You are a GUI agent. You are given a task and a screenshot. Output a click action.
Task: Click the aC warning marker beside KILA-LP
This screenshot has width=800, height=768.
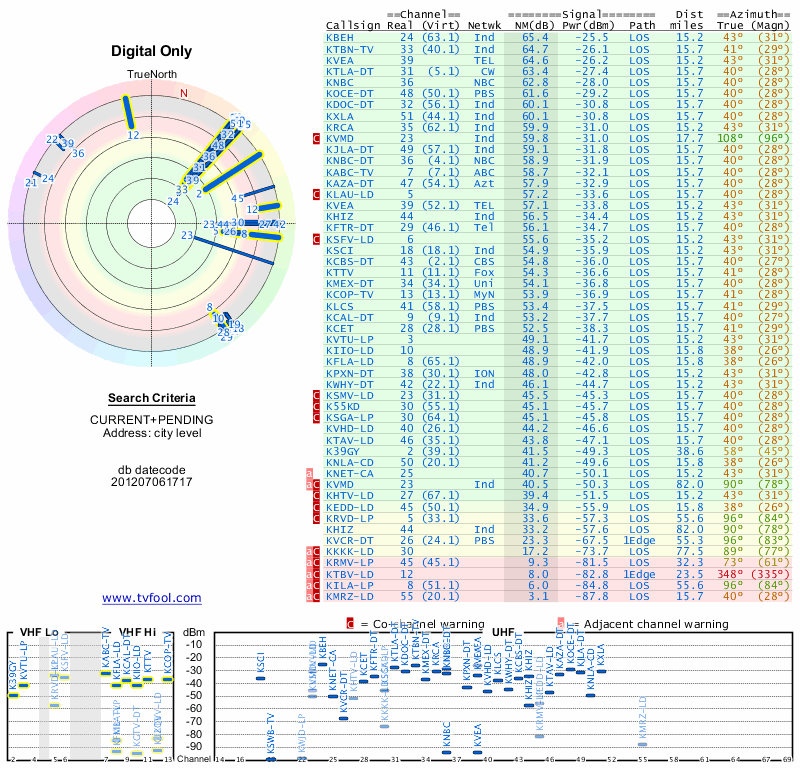pyautogui.click(x=313, y=585)
